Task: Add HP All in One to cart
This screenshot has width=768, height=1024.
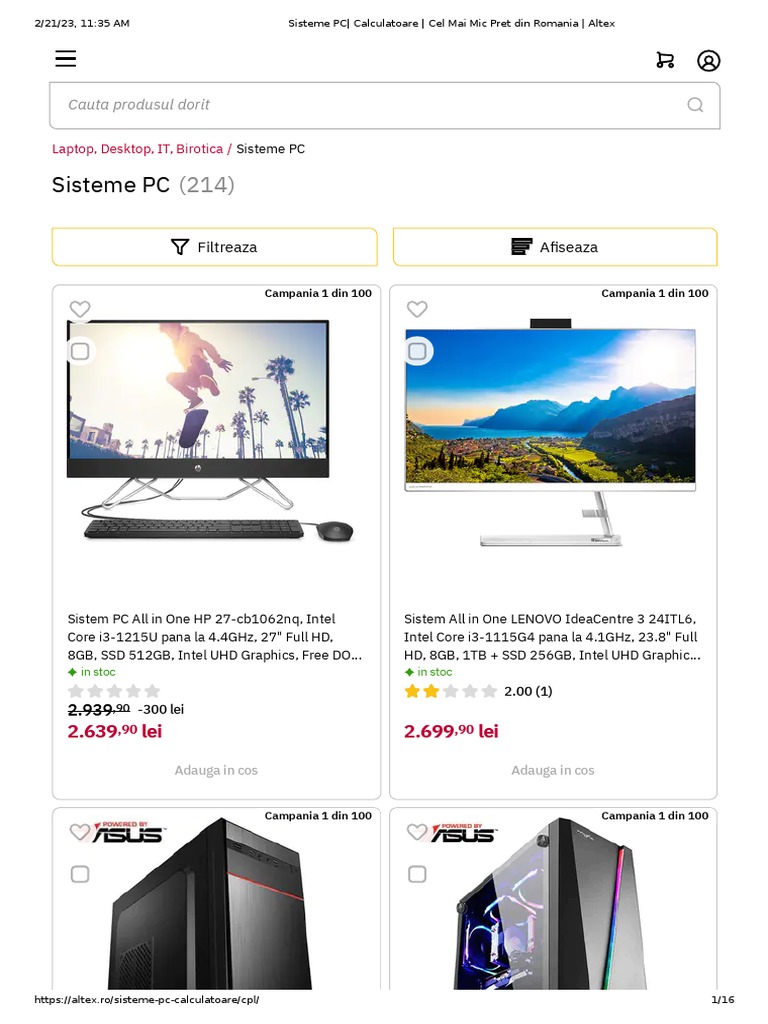Action: [216, 770]
